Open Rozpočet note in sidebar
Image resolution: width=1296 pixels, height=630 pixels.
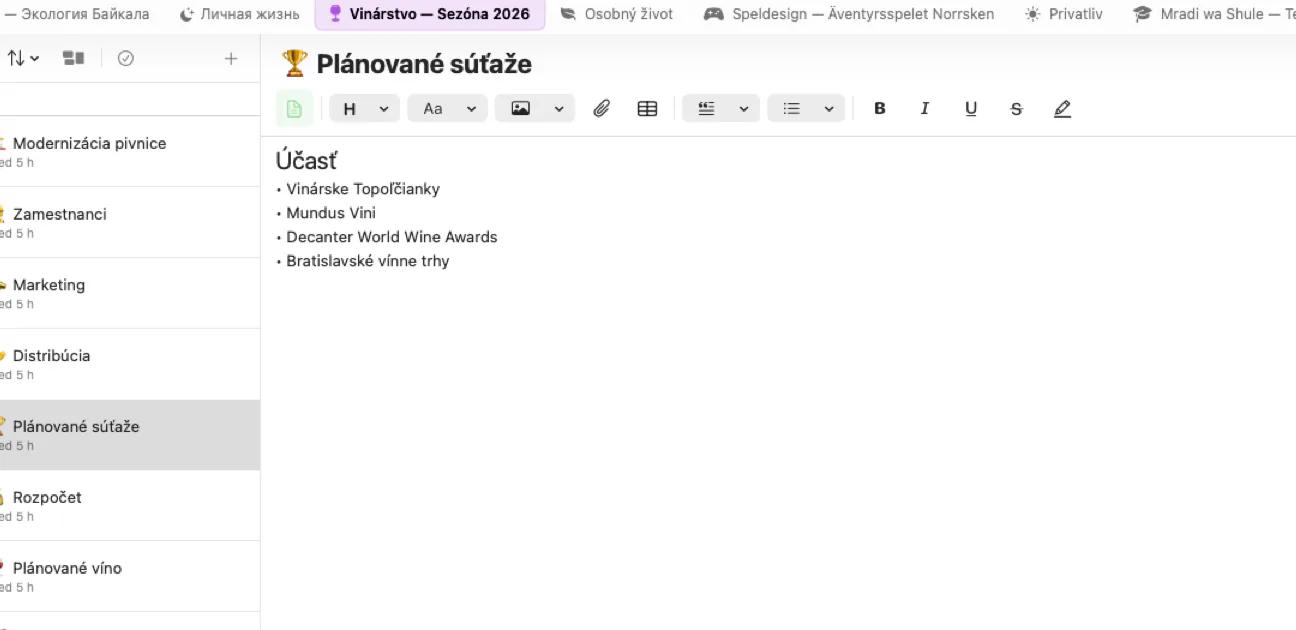[130, 506]
